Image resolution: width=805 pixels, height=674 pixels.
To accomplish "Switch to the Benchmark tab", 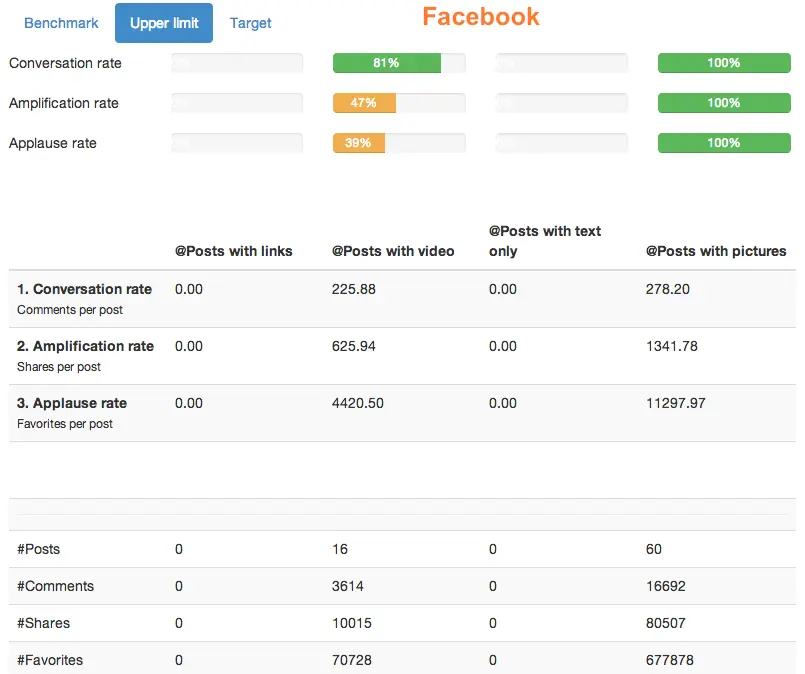I will click(x=61, y=23).
